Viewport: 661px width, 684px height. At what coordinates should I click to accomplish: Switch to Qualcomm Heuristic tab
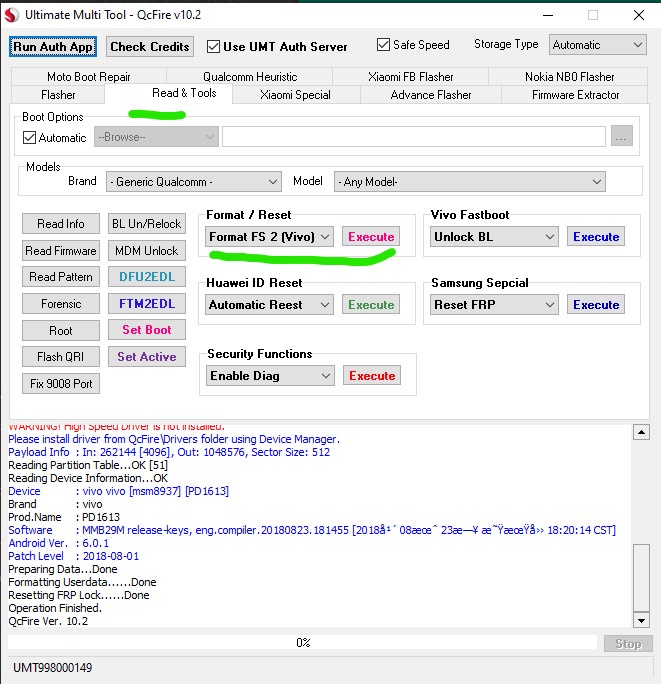click(x=250, y=77)
